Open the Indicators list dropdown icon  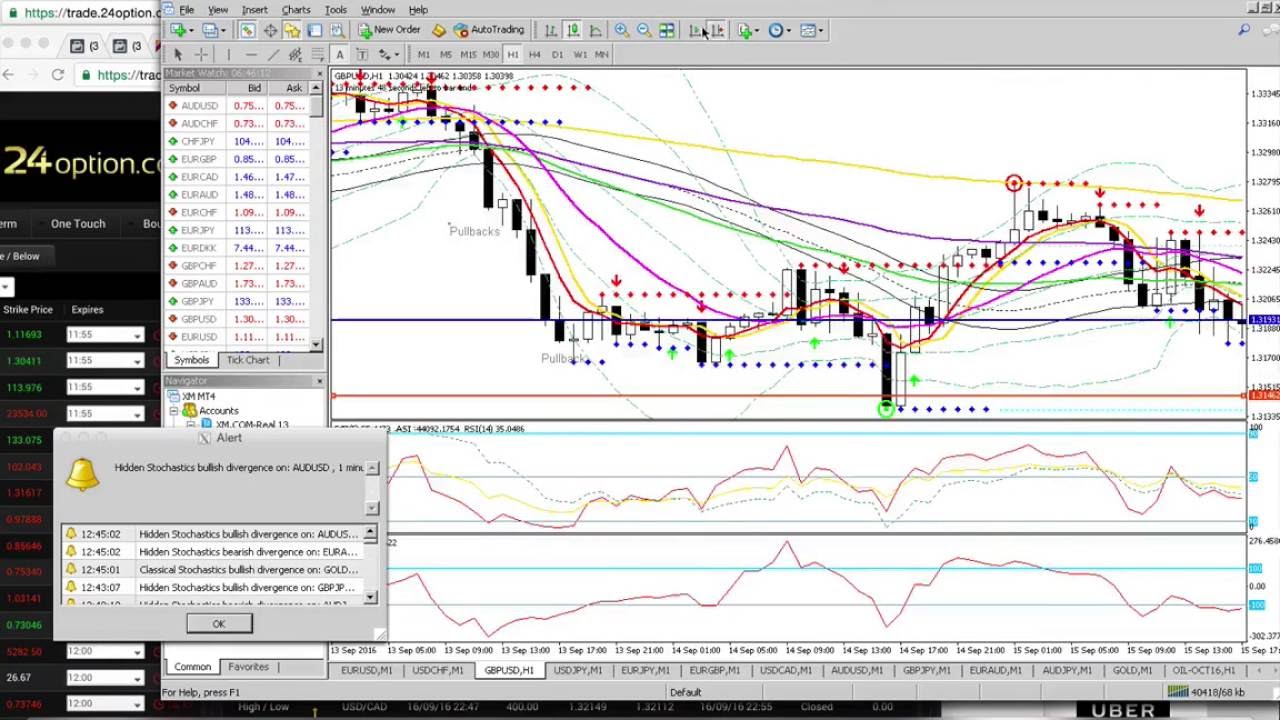pyautogui.click(x=748, y=30)
